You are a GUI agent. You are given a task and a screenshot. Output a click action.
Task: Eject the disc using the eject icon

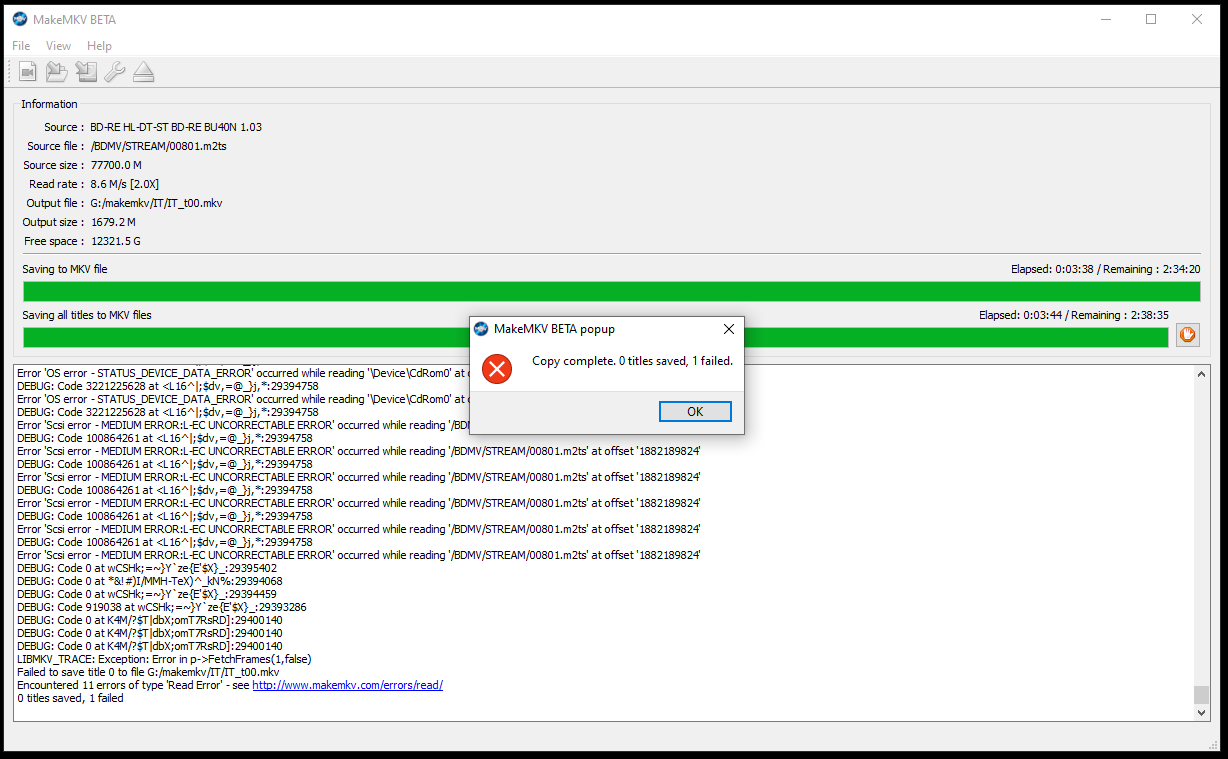144,72
